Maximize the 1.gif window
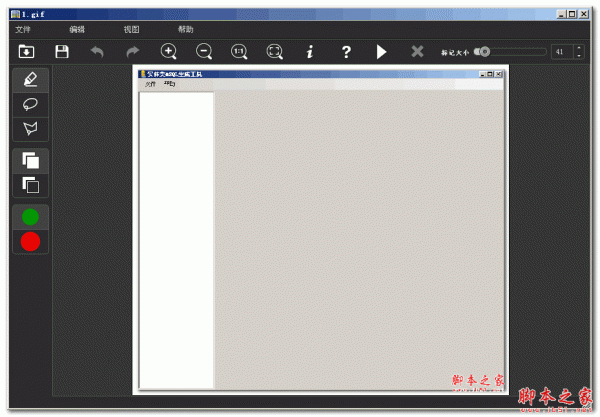 (x=572, y=14)
